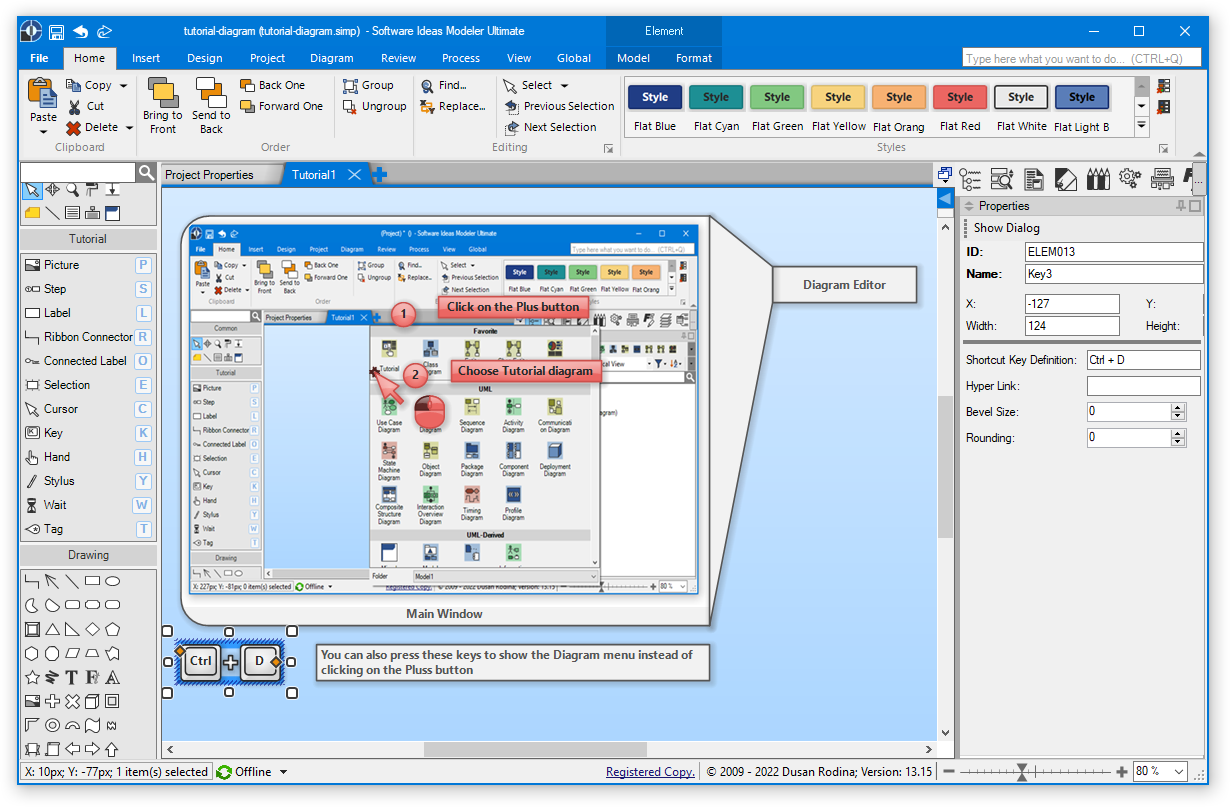The height and width of the screenshot is (807, 1230).
Task: Move selection Back One
Action: tap(273, 85)
